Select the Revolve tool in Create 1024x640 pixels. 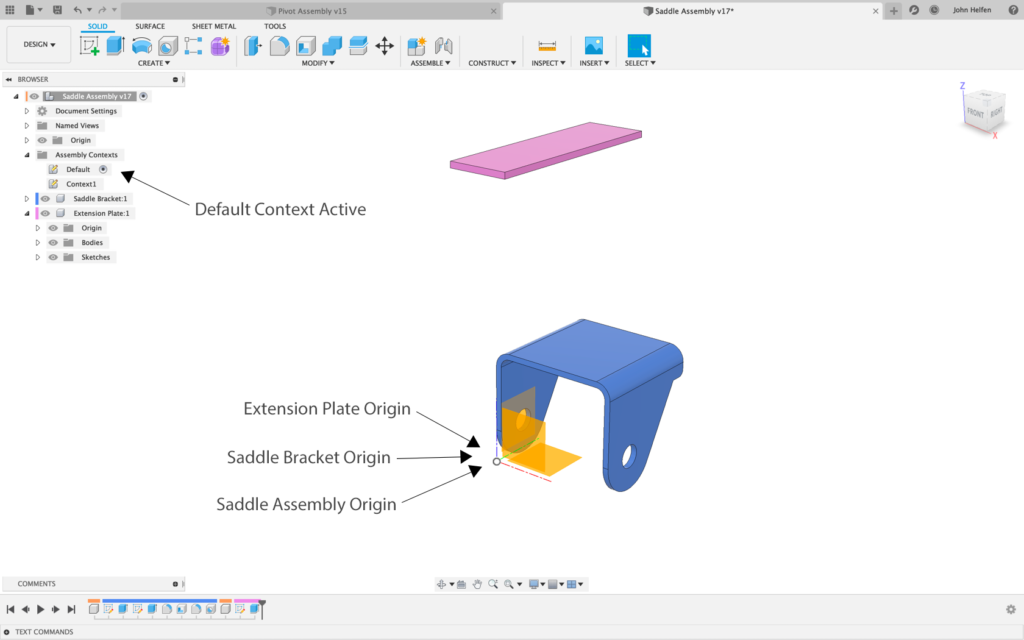(x=141, y=46)
